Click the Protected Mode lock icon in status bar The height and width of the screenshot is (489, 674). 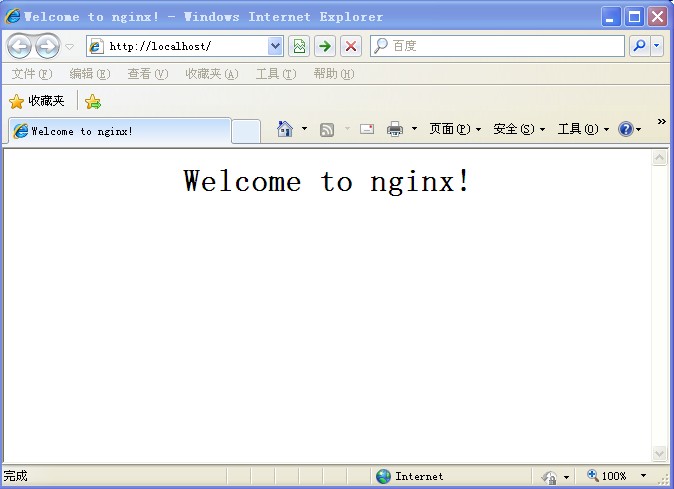point(549,477)
